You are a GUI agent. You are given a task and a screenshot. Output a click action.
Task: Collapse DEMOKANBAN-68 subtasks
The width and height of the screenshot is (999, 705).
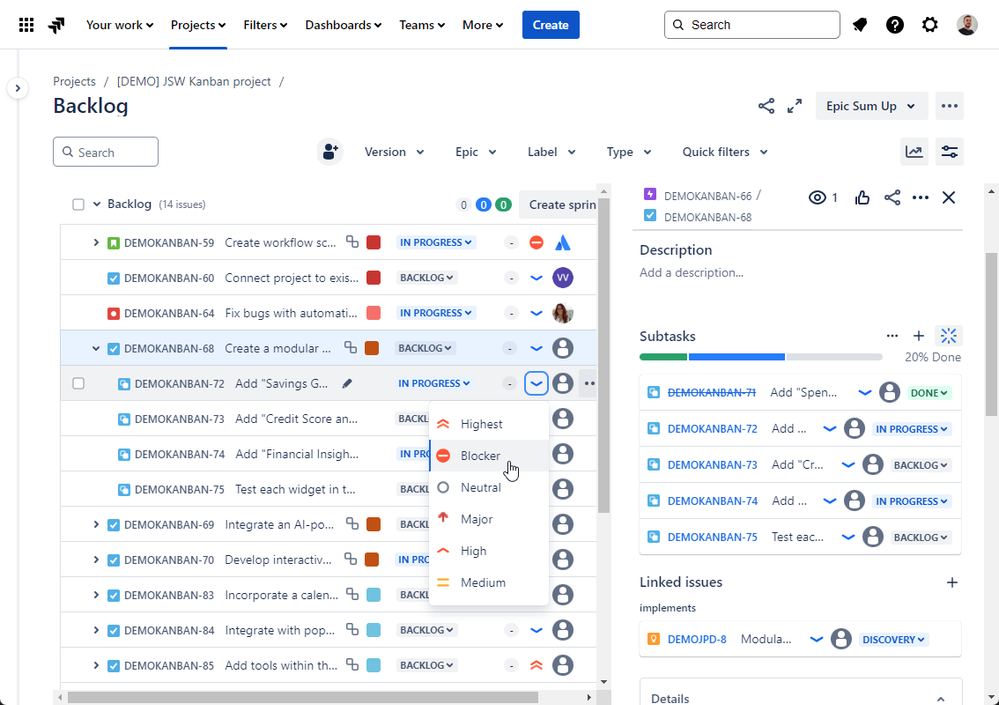coord(96,348)
